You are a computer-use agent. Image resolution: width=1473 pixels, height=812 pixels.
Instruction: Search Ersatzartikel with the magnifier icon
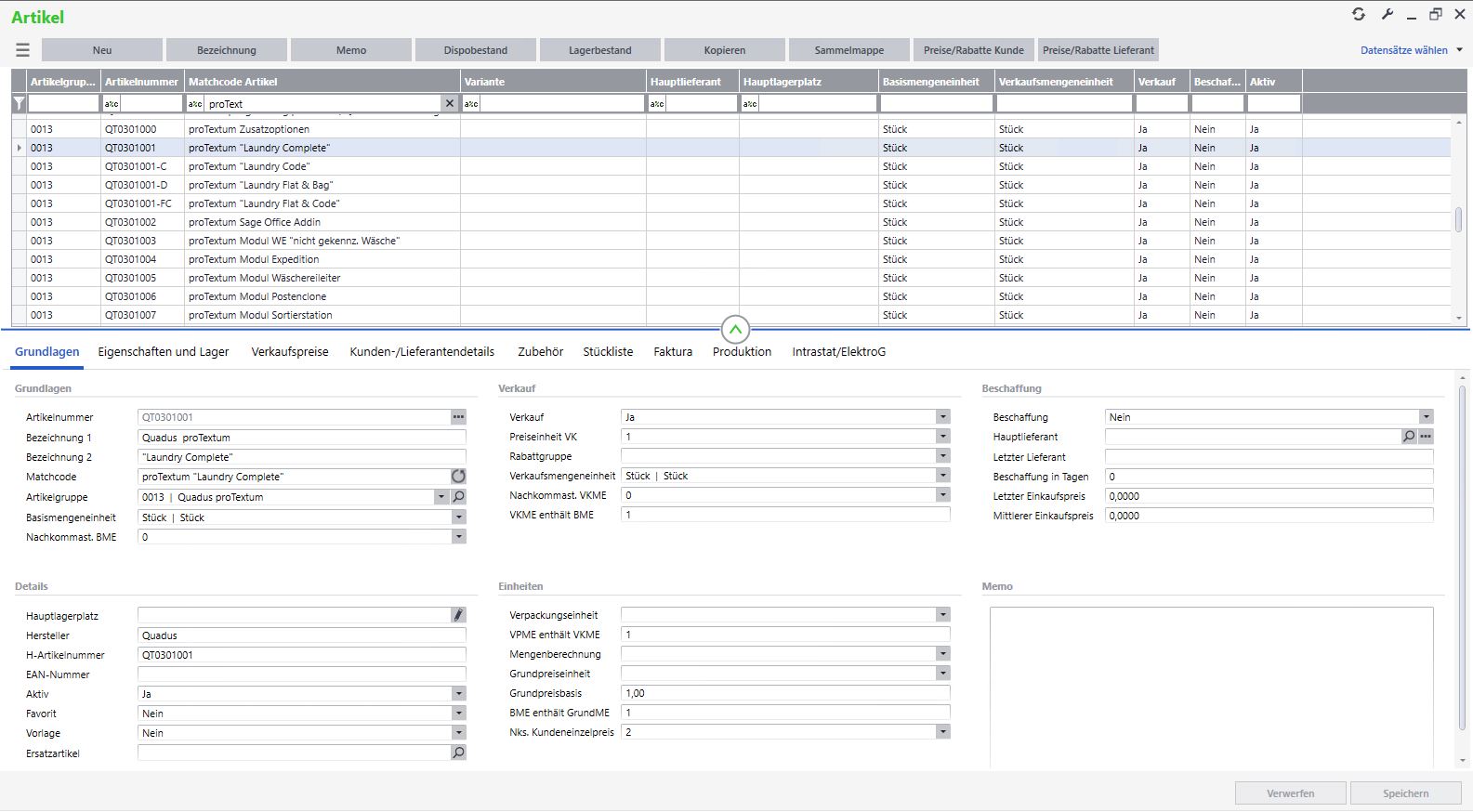(458, 753)
